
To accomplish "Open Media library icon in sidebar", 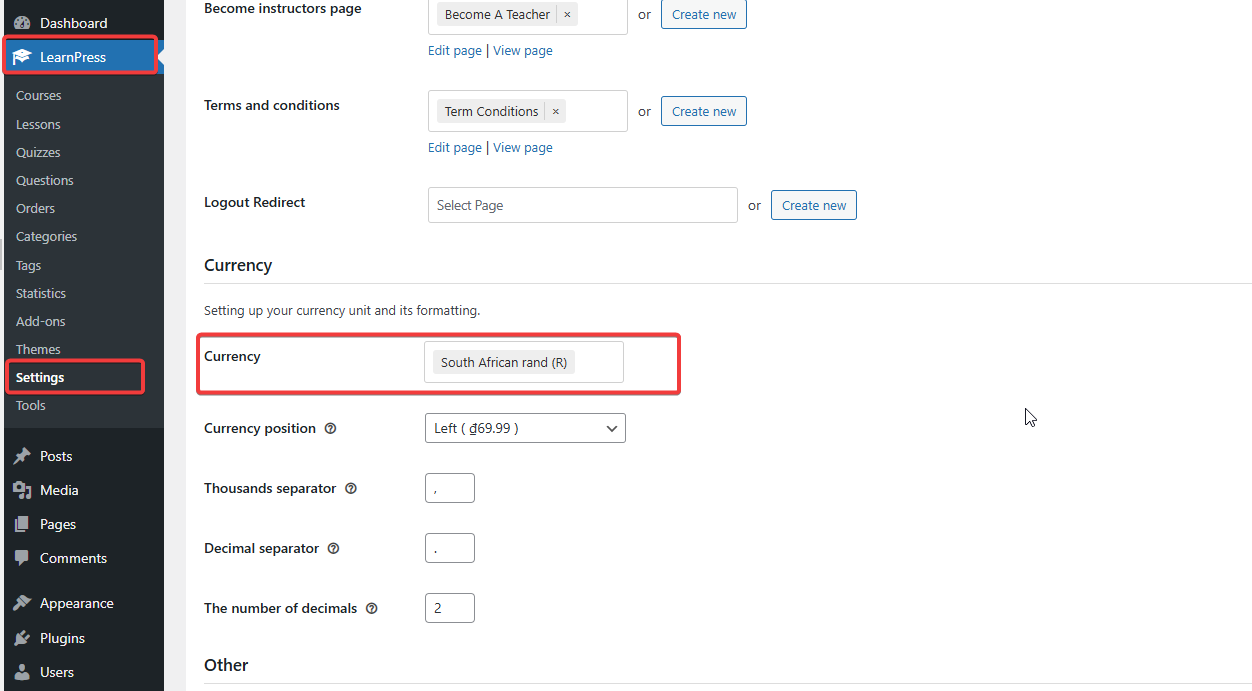I will pyautogui.click(x=22, y=490).
